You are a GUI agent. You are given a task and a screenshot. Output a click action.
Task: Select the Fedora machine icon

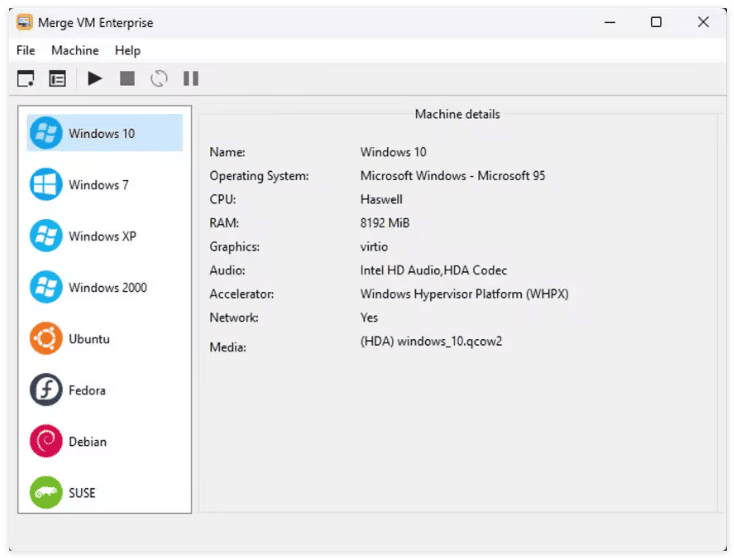(46, 389)
